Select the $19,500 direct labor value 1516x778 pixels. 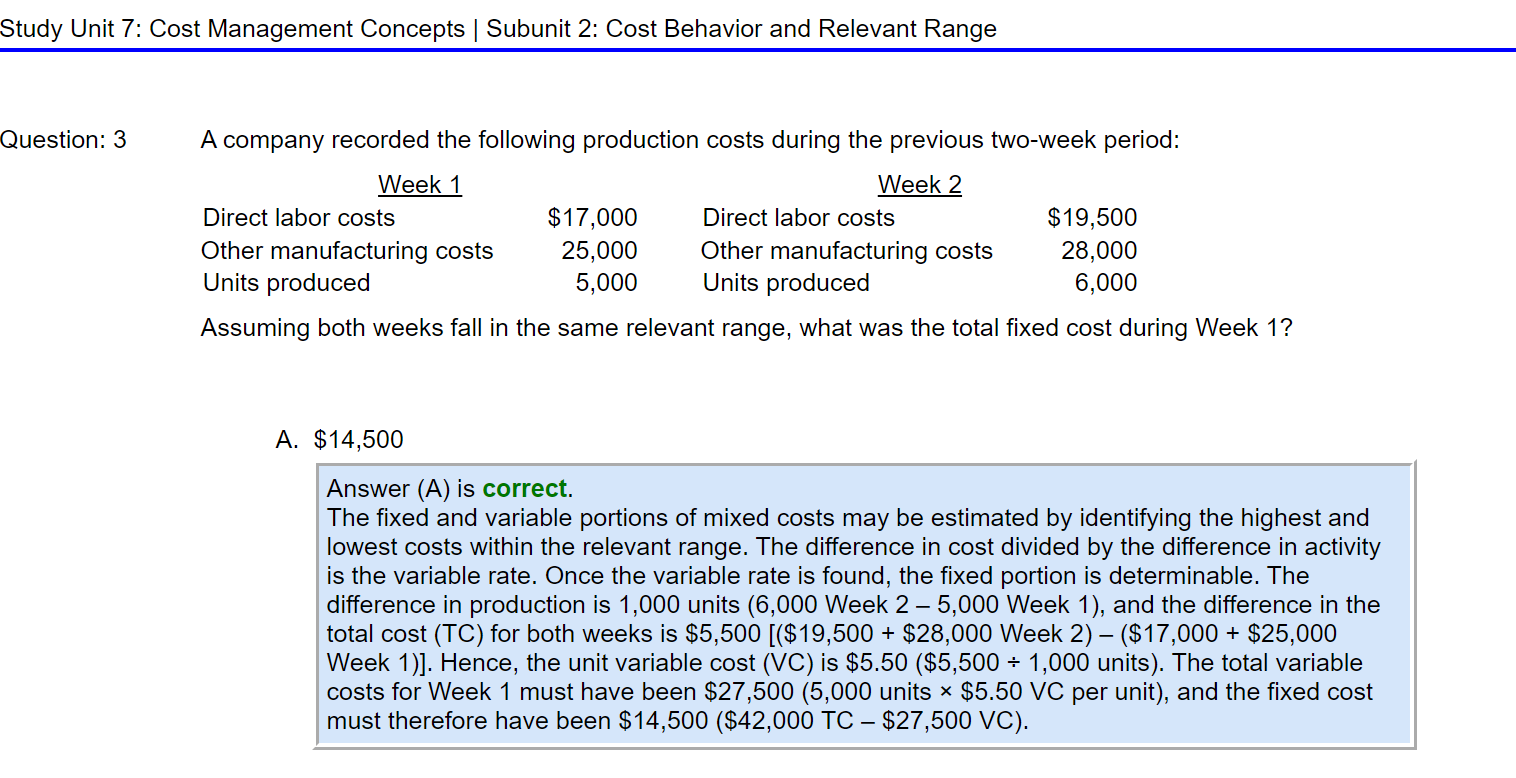tap(1092, 218)
